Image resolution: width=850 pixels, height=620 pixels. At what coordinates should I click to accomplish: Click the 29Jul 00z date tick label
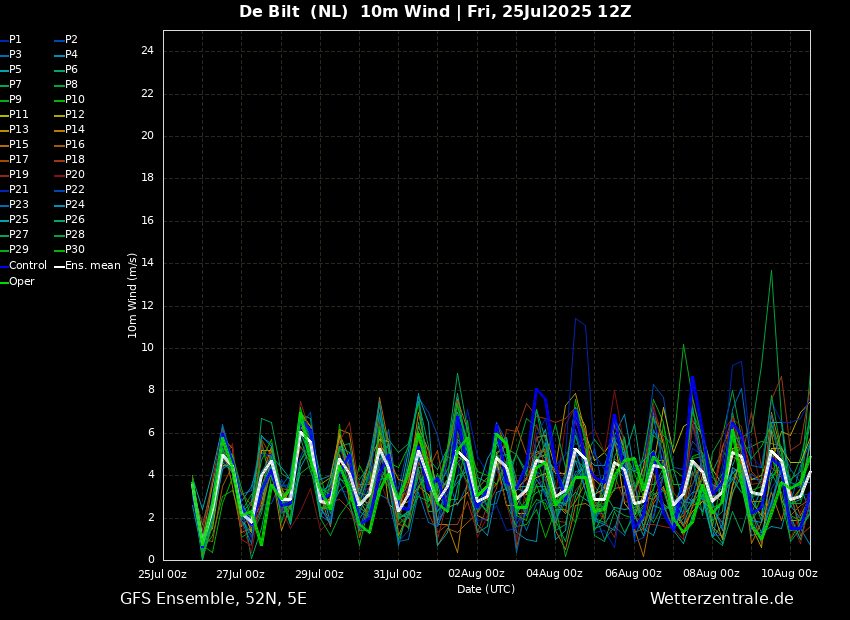tap(319, 574)
